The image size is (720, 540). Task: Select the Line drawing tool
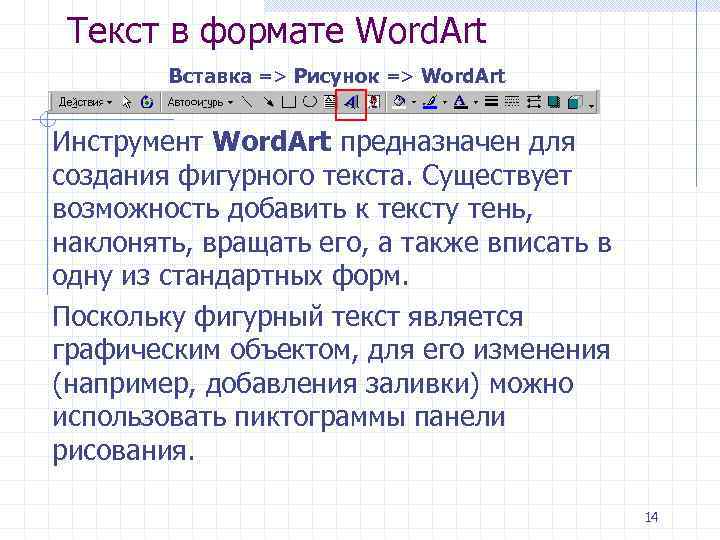click(247, 102)
